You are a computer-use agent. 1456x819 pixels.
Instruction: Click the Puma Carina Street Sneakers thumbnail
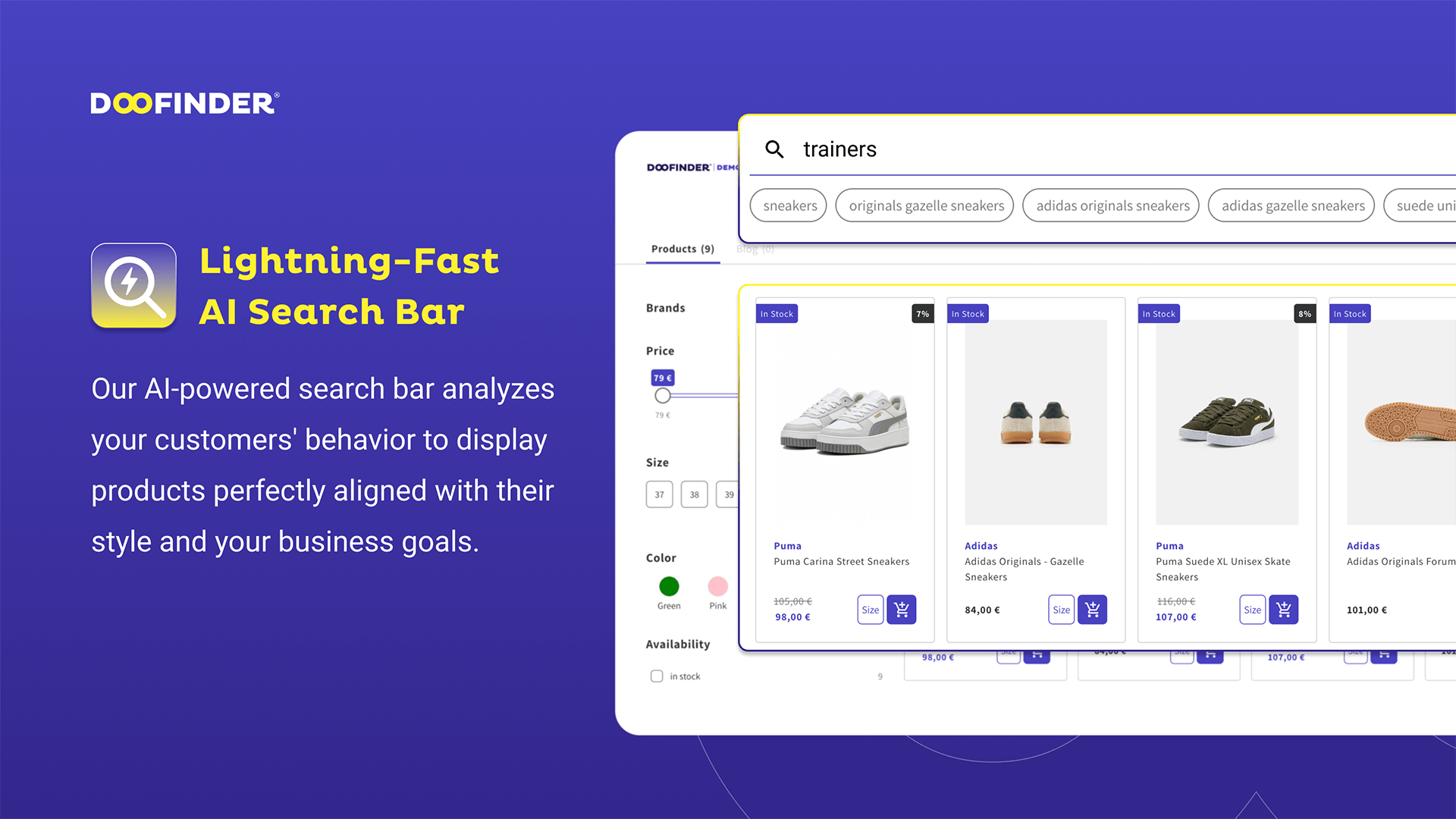click(843, 415)
